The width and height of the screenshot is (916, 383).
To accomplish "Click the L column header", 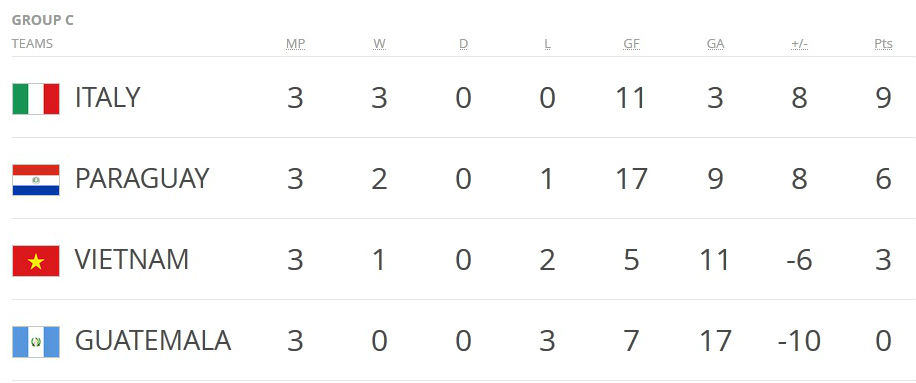I will point(547,44).
